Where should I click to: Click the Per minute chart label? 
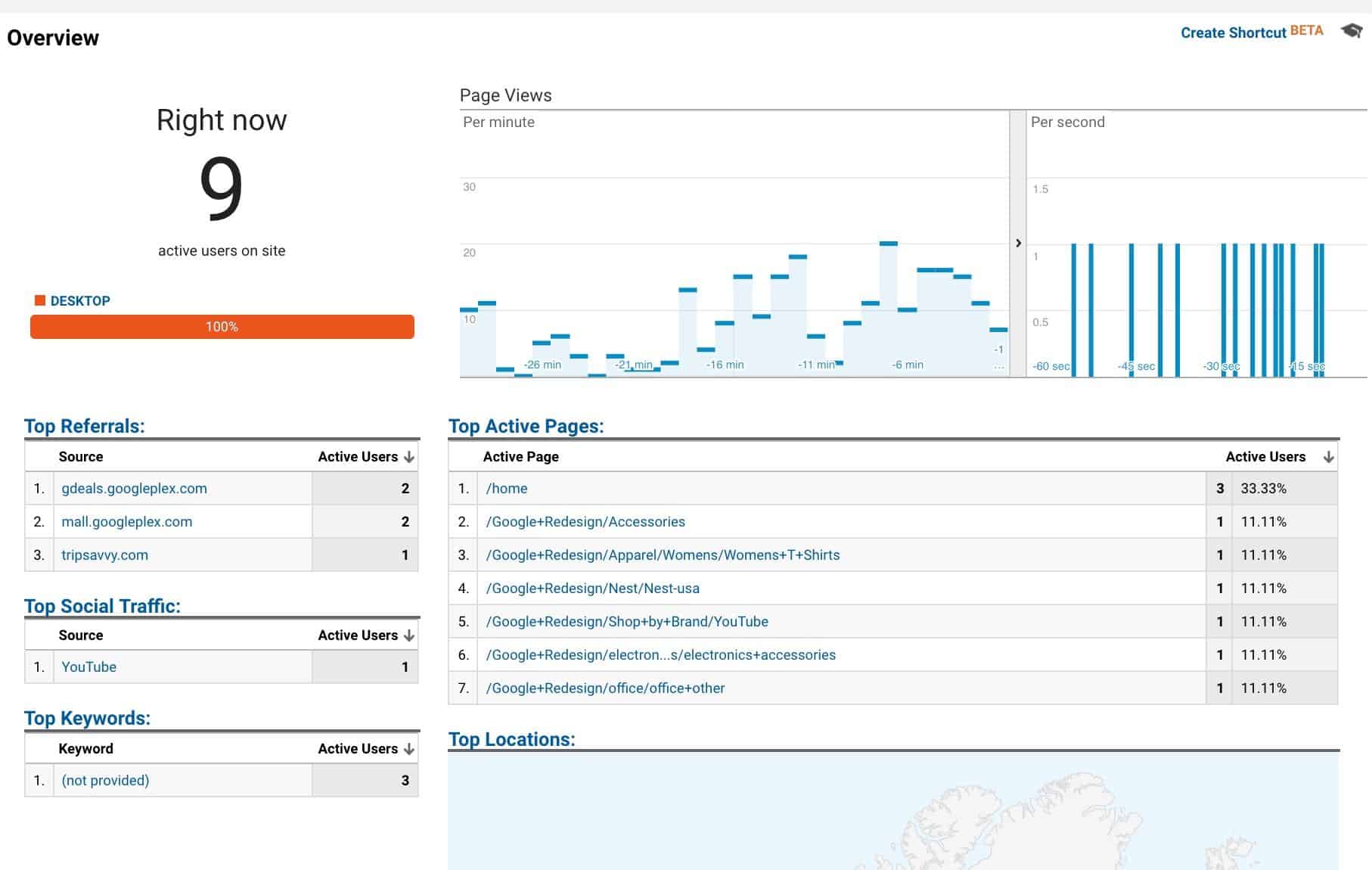pos(498,123)
